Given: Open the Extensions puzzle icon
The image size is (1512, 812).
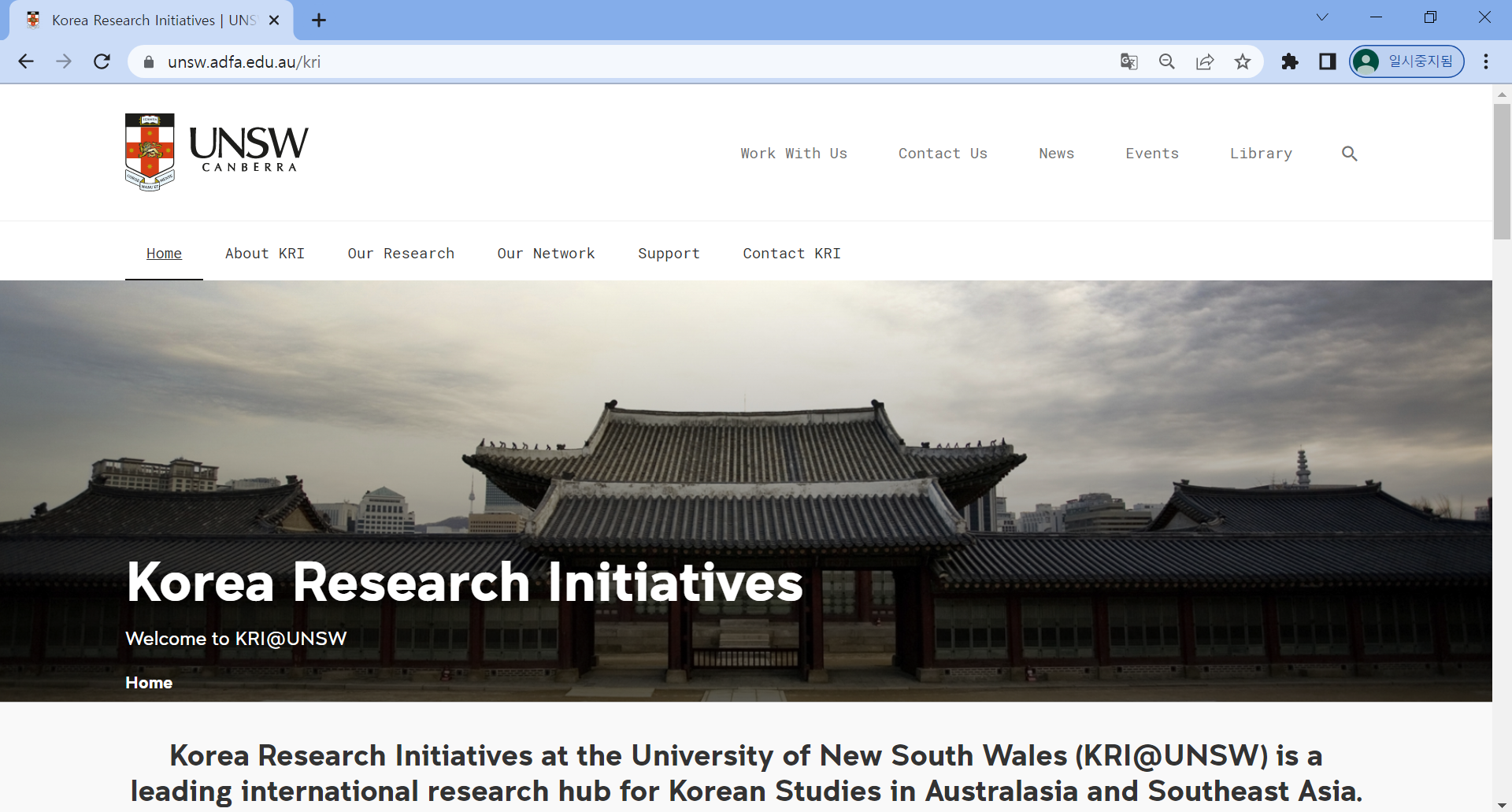Looking at the screenshot, I should click(x=1290, y=61).
